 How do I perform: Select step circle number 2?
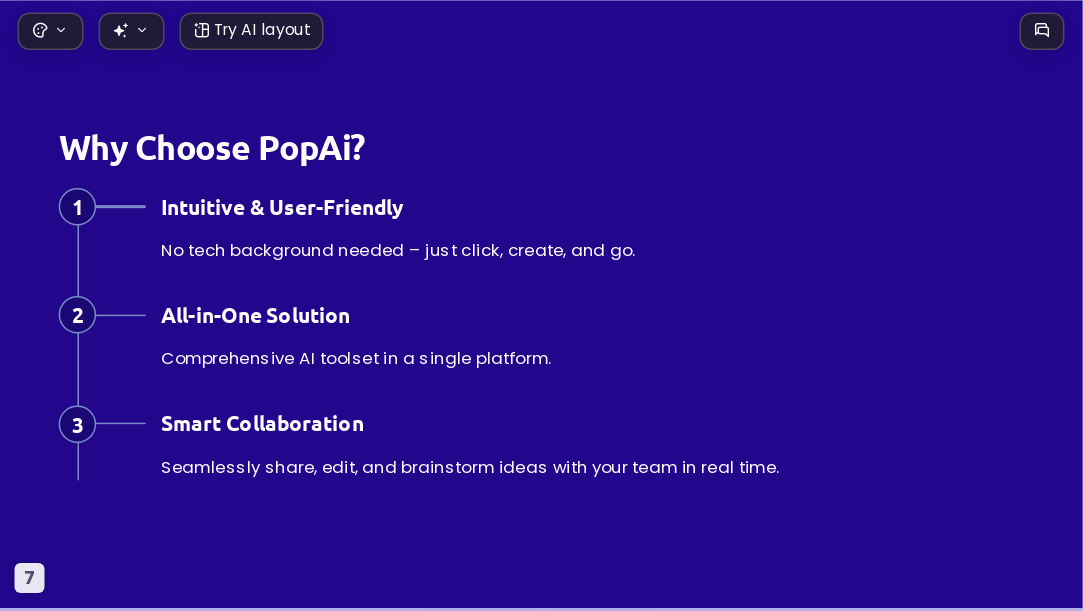77,315
